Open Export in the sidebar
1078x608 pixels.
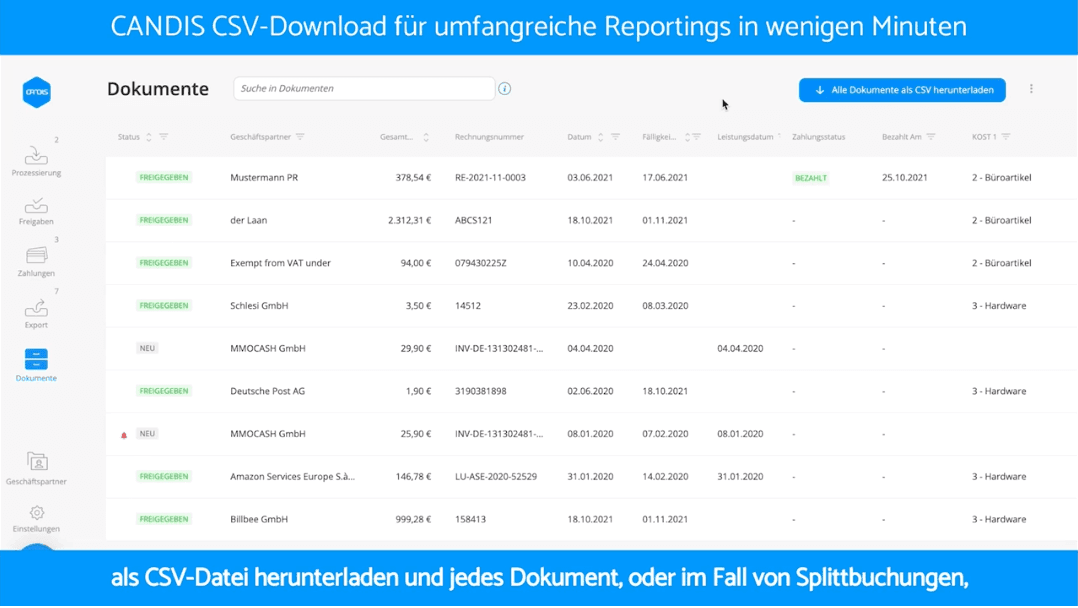tap(36, 313)
